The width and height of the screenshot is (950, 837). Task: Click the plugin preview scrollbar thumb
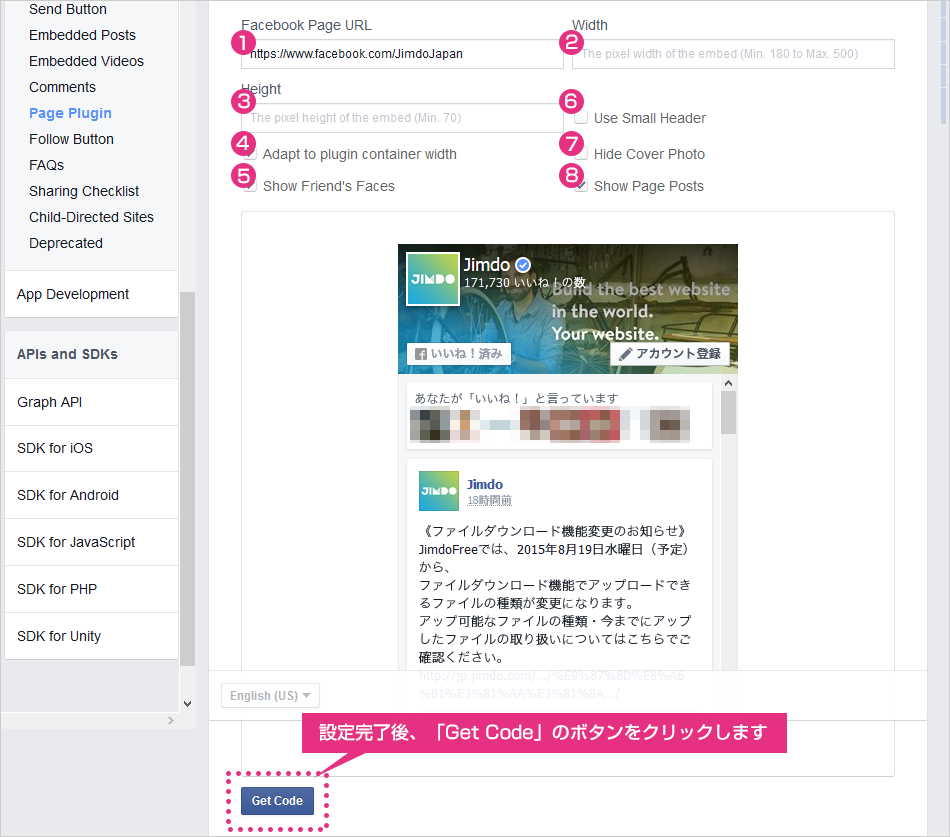point(728,413)
